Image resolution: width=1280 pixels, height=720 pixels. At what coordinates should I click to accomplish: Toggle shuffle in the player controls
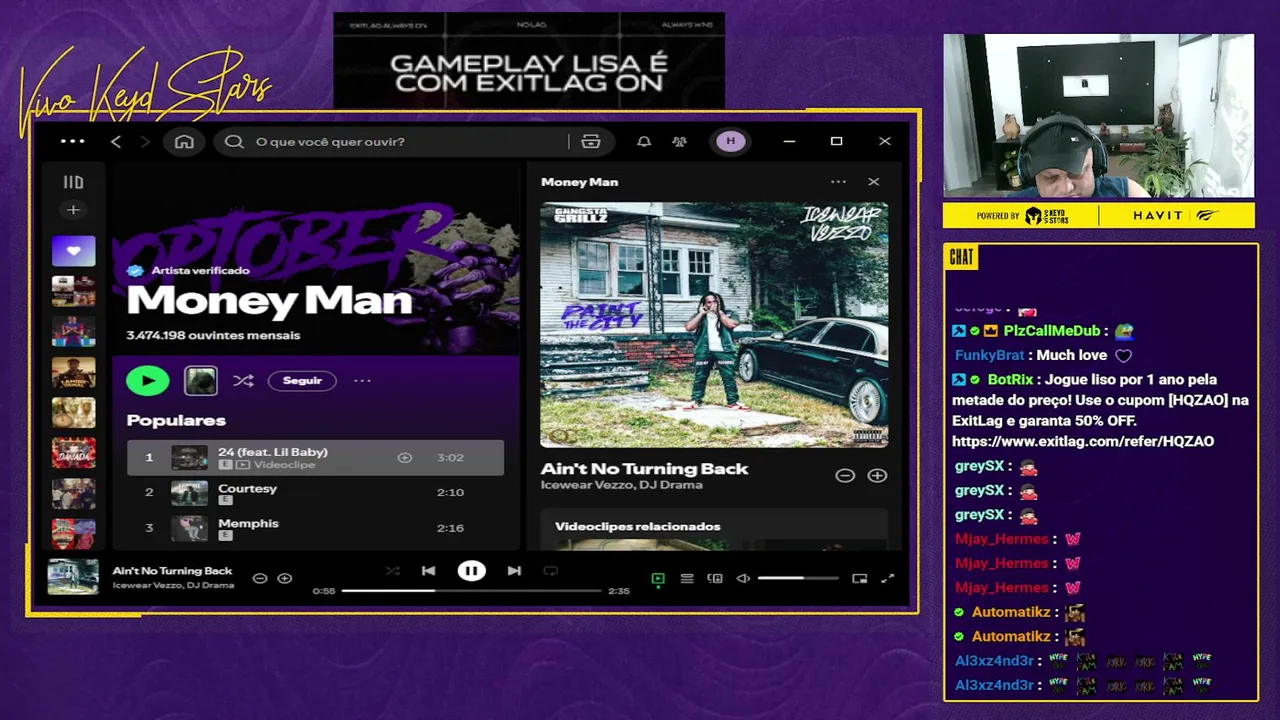[x=392, y=571]
